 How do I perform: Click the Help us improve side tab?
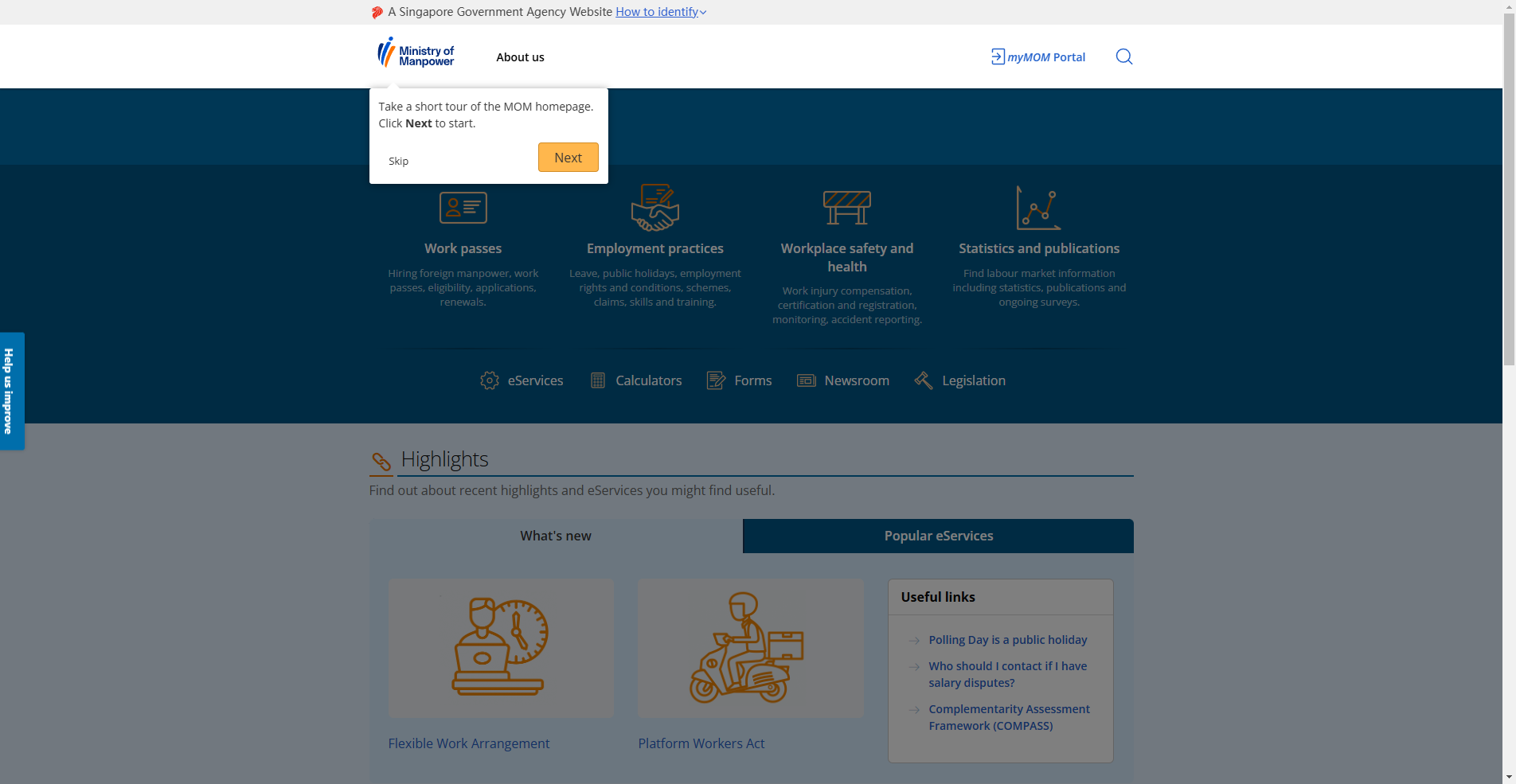(12, 391)
